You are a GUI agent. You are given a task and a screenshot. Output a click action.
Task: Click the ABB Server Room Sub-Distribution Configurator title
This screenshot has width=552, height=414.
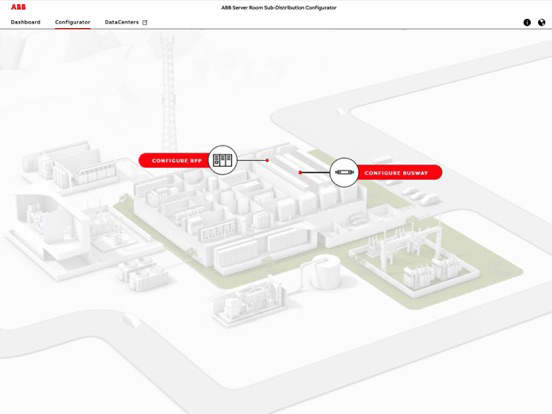[x=279, y=7]
